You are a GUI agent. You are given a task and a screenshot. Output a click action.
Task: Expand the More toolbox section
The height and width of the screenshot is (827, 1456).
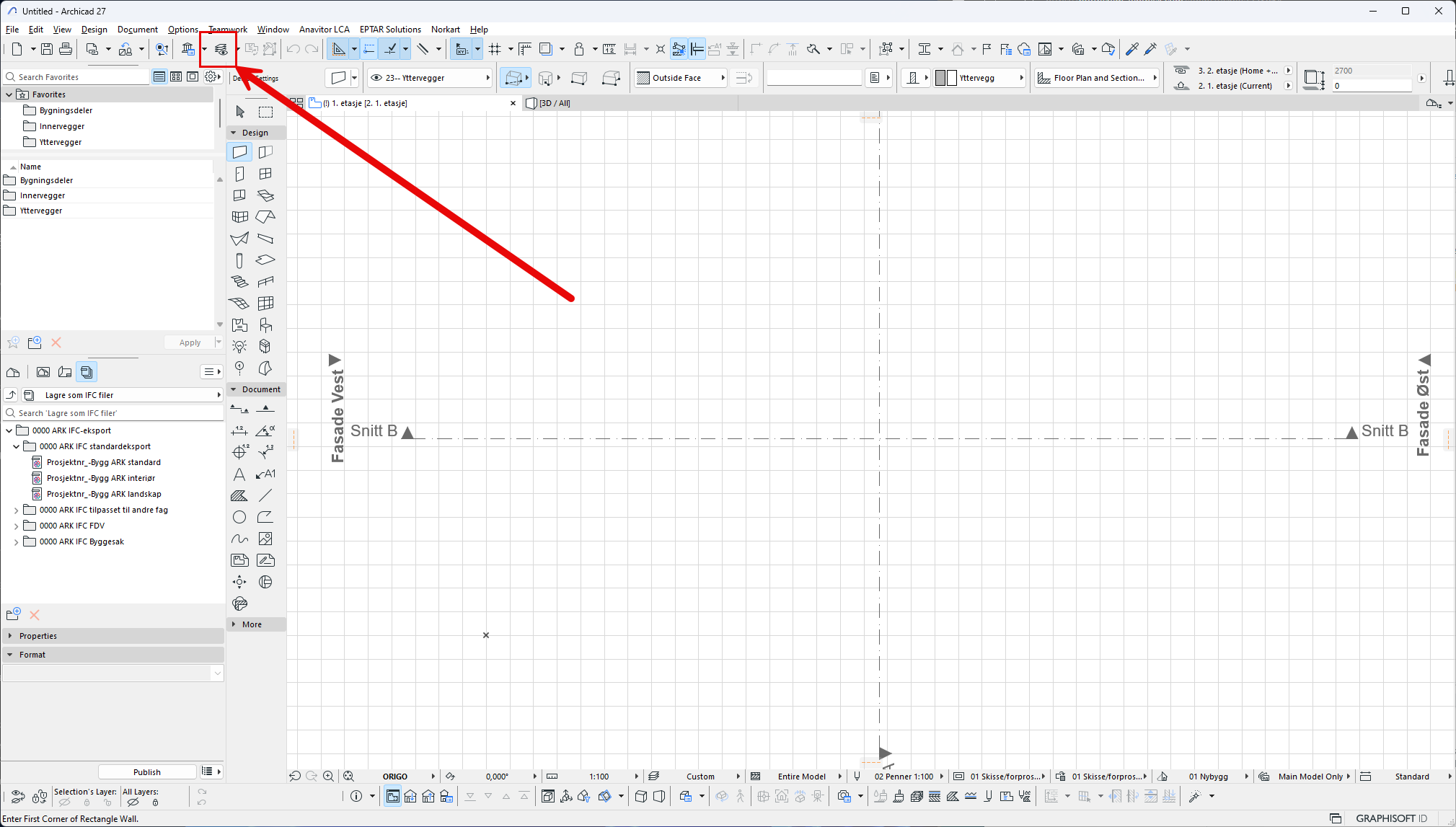(x=252, y=624)
